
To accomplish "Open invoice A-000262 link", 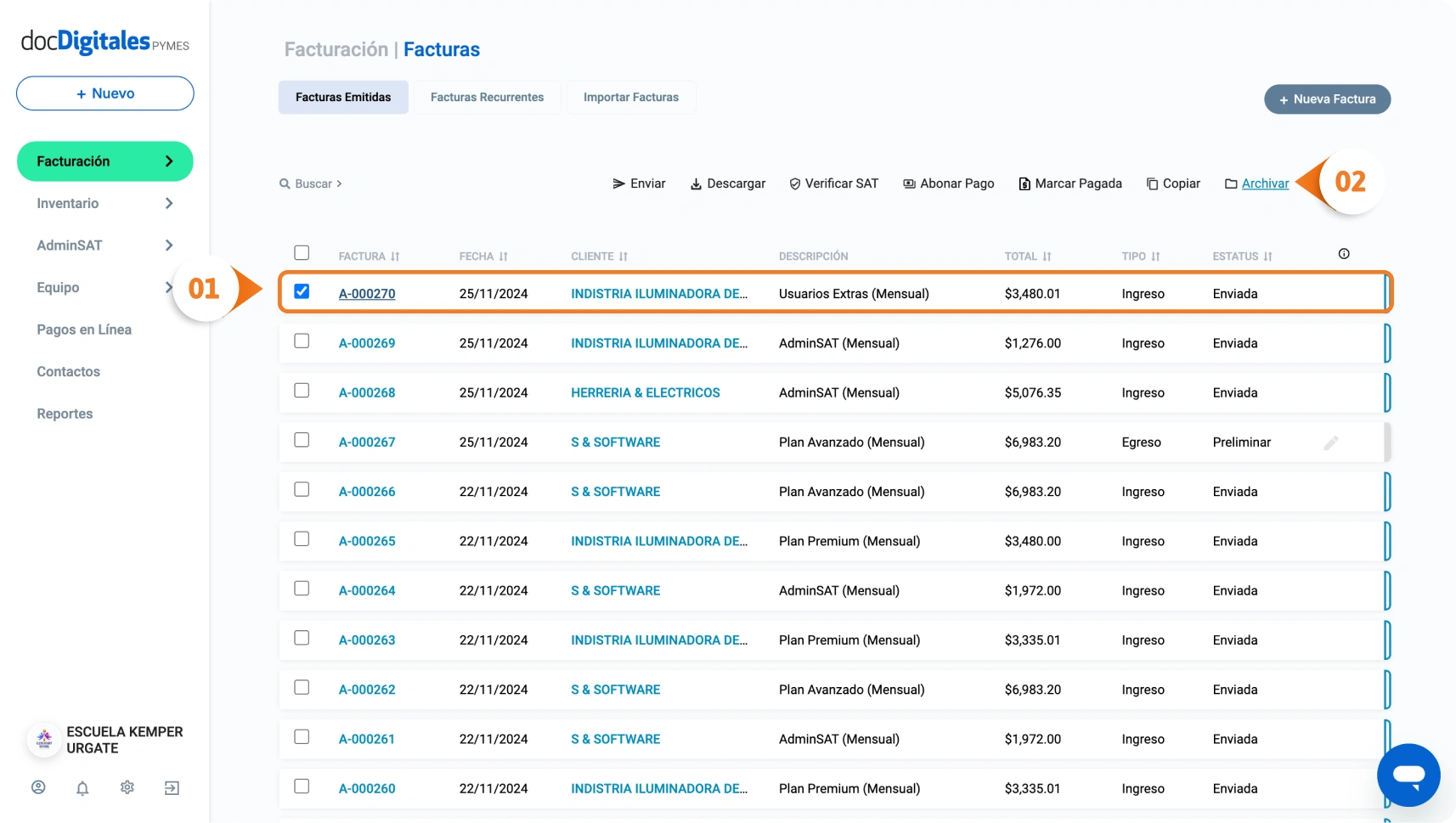I will tap(367, 690).
